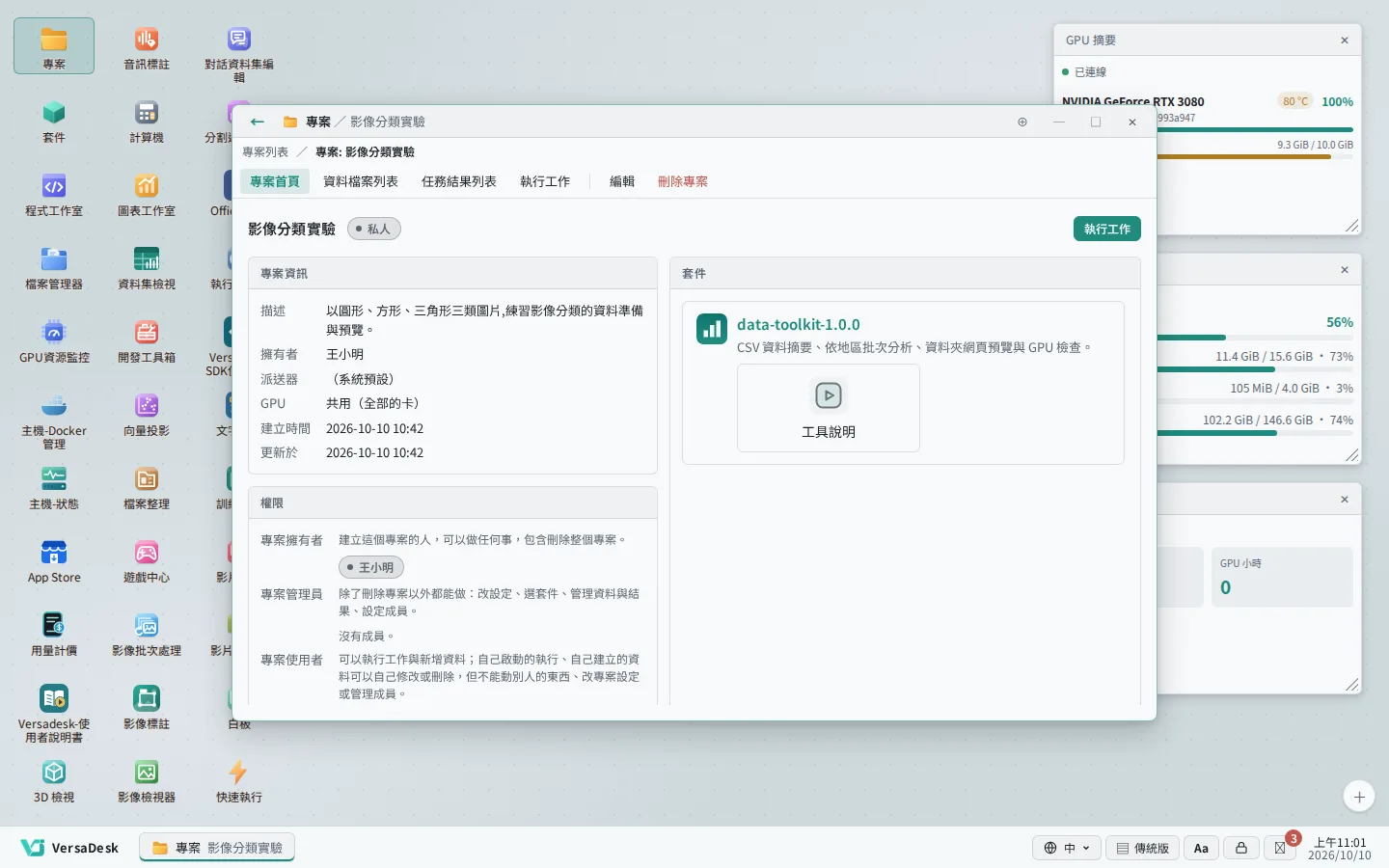Image resolution: width=1389 pixels, height=868 pixels.
Task: Open 主機-Docker管理 desktop icon
Action: (x=54, y=421)
